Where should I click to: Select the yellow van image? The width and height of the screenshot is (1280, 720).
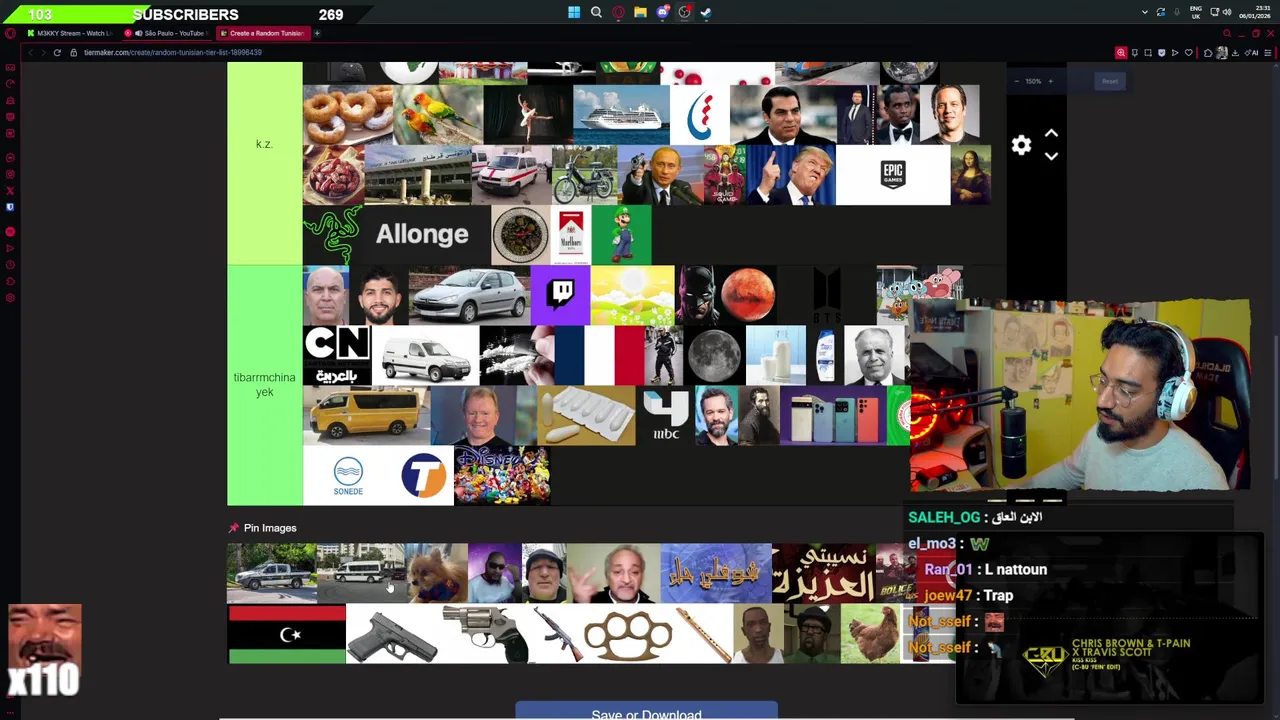click(x=366, y=415)
